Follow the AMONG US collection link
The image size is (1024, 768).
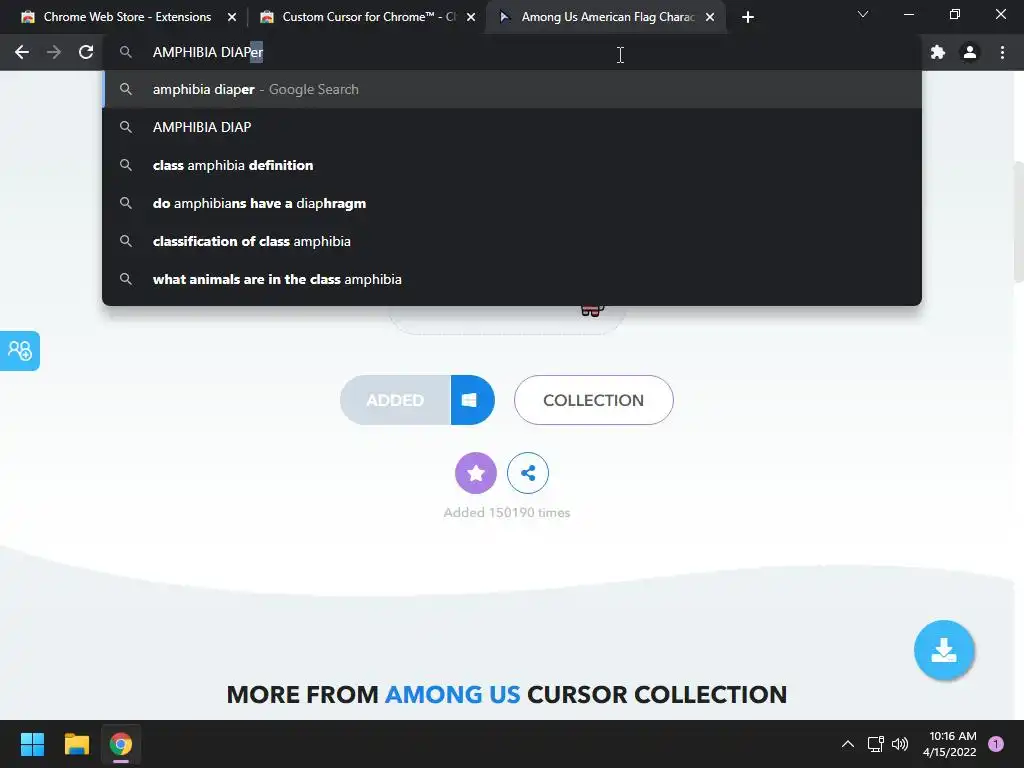[x=453, y=694]
